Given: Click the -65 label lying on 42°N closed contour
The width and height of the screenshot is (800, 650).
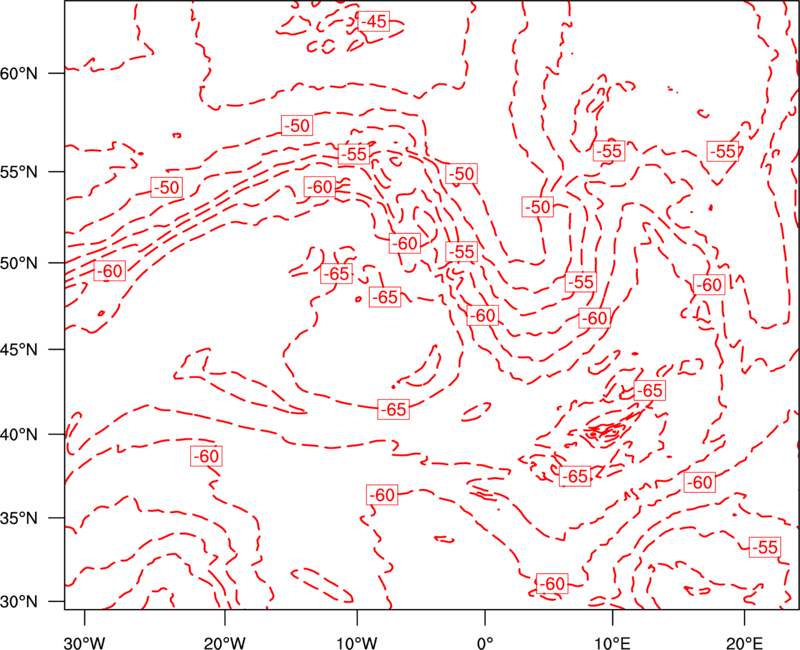Looking at the screenshot, I should tap(393, 410).
